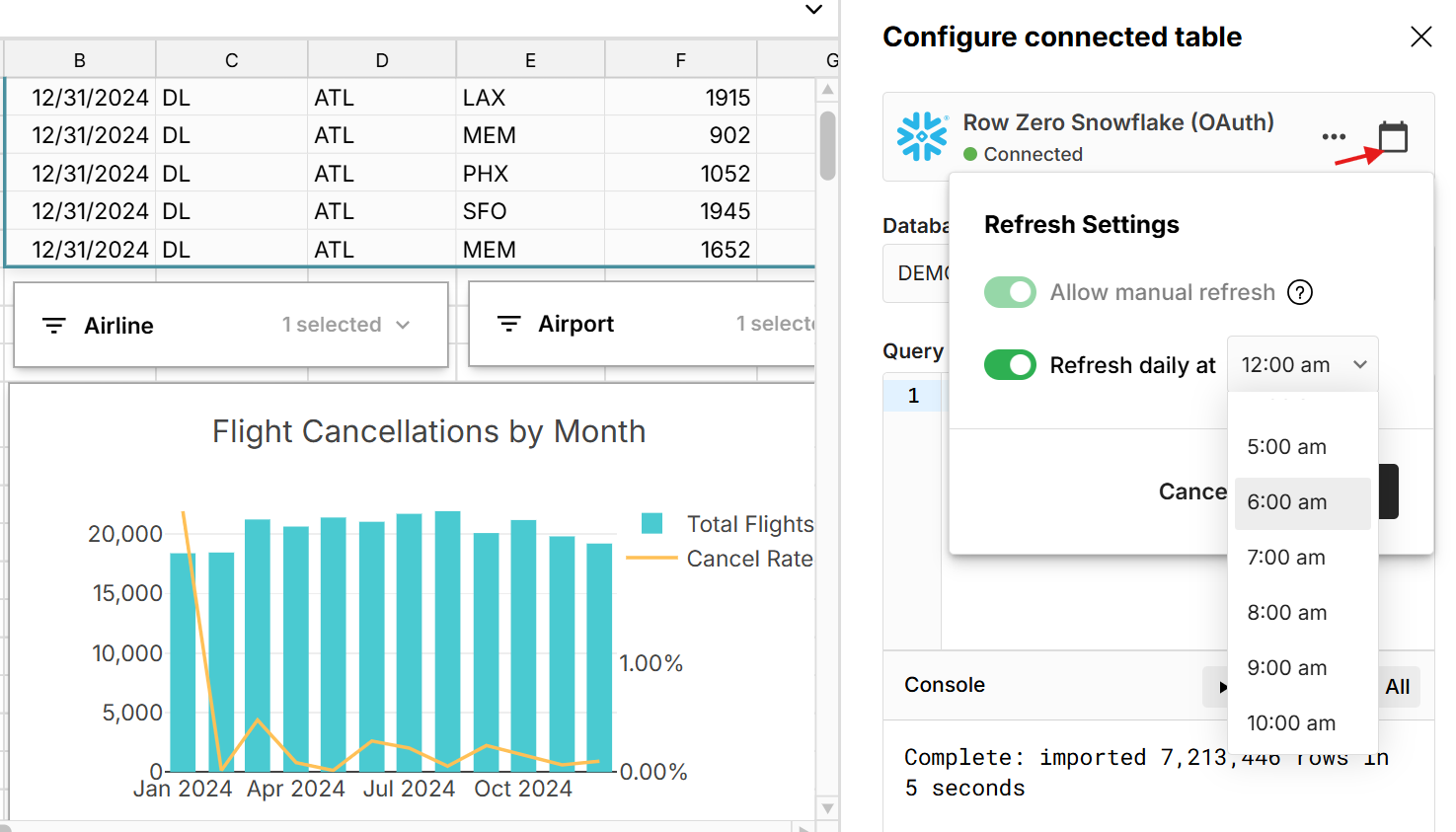Viewport: 1456px width, 832px height.
Task: Open the three-dot options menu for the connection
Action: pyautogui.click(x=1335, y=137)
